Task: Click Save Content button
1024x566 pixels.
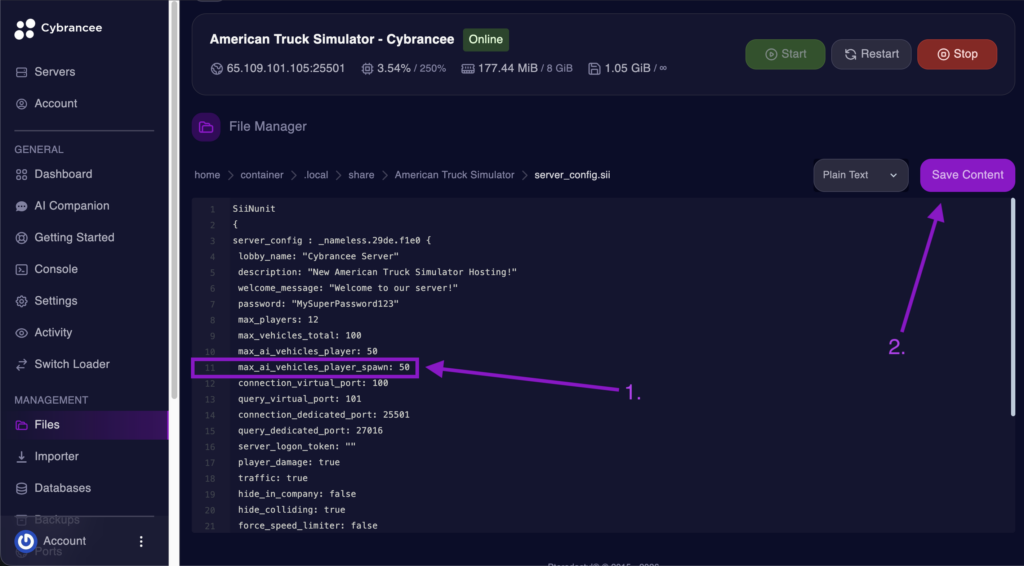Action: 968,175
